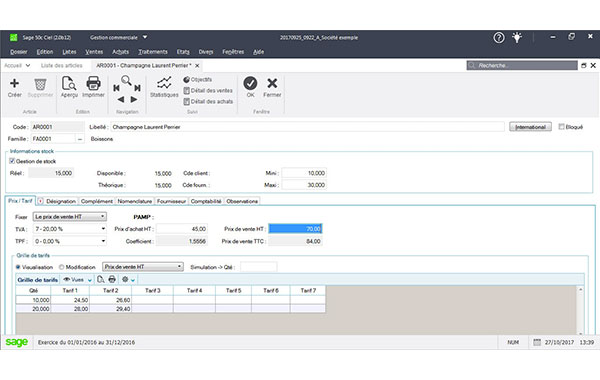Open the Dossier menu
Viewport: 600px width, 380px height.
(x=19, y=52)
